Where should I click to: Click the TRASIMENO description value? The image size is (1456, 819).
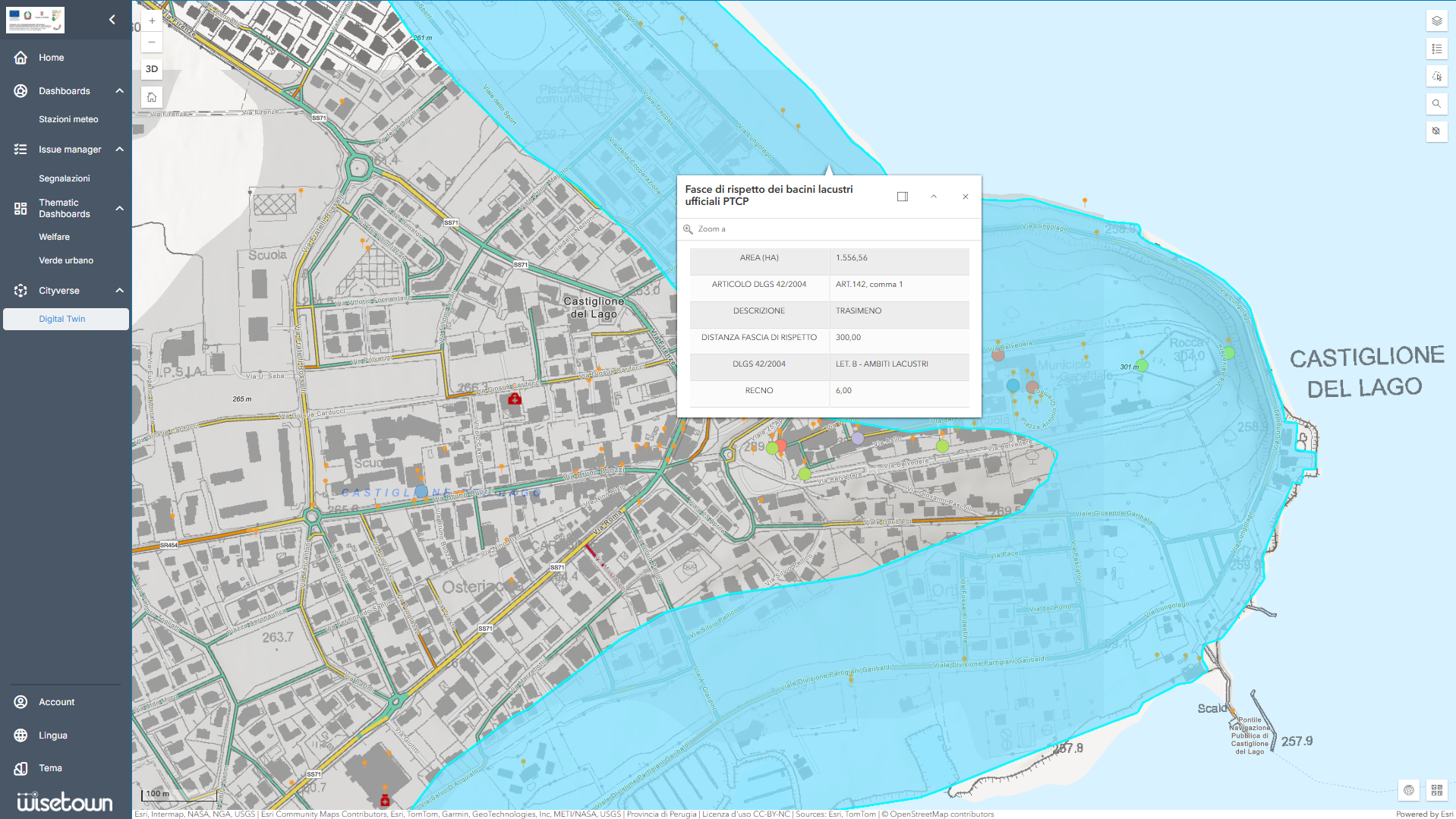pos(859,311)
